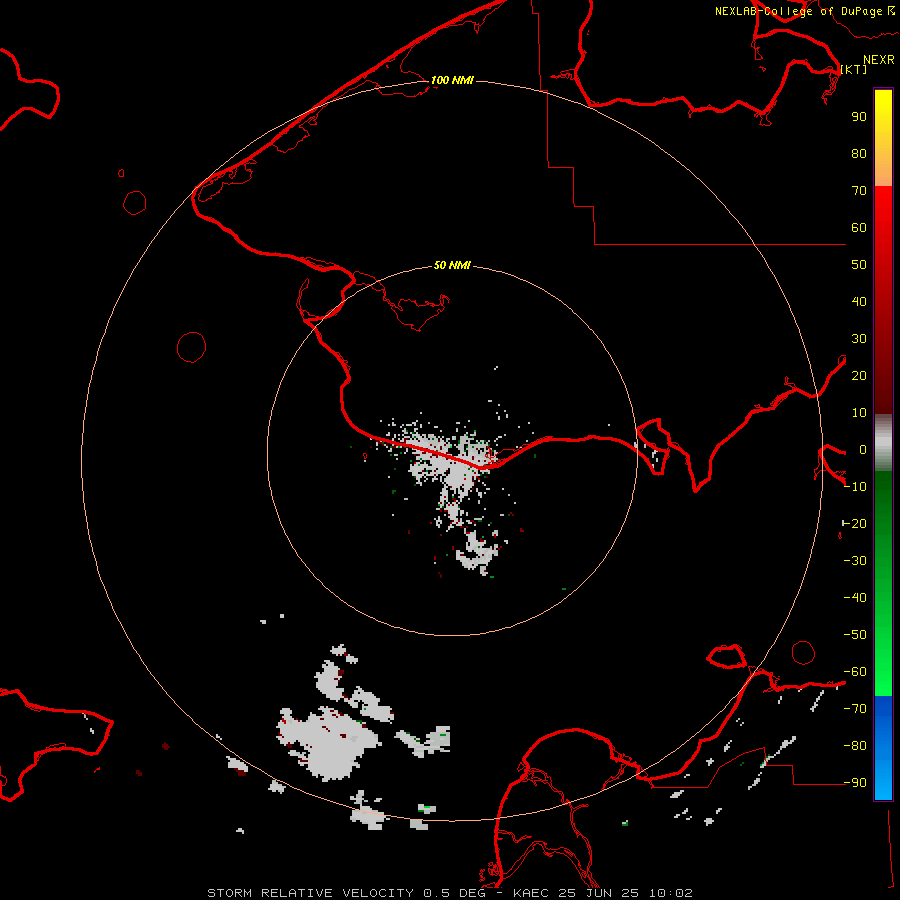Click the NEXR label above color scale
The image size is (900, 900).
click(879, 60)
